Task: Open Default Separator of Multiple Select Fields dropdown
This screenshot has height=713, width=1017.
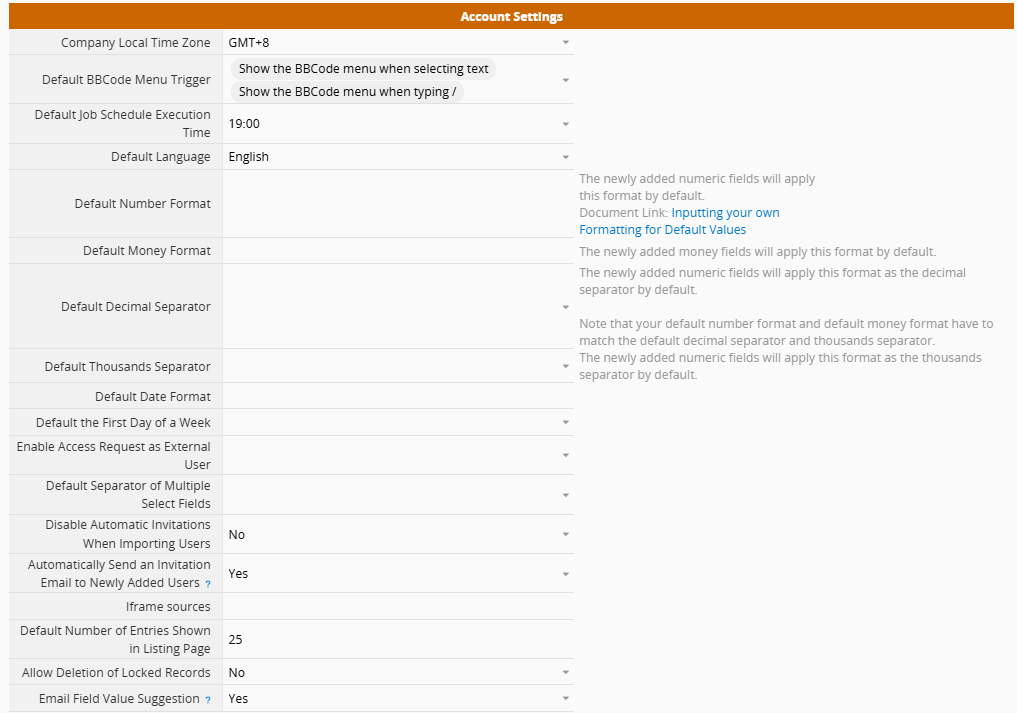Action: tap(397, 495)
